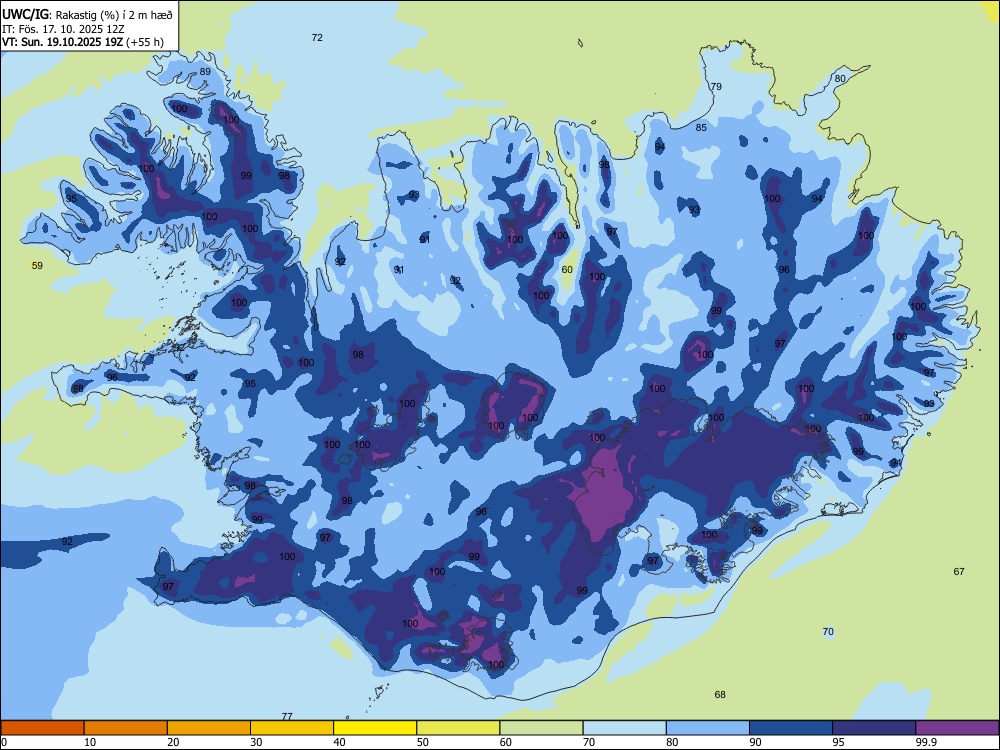This screenshot has height=750, width=1000.
Task: Click the "72" humidity value over the northern sea
Action: pos(317,38)
